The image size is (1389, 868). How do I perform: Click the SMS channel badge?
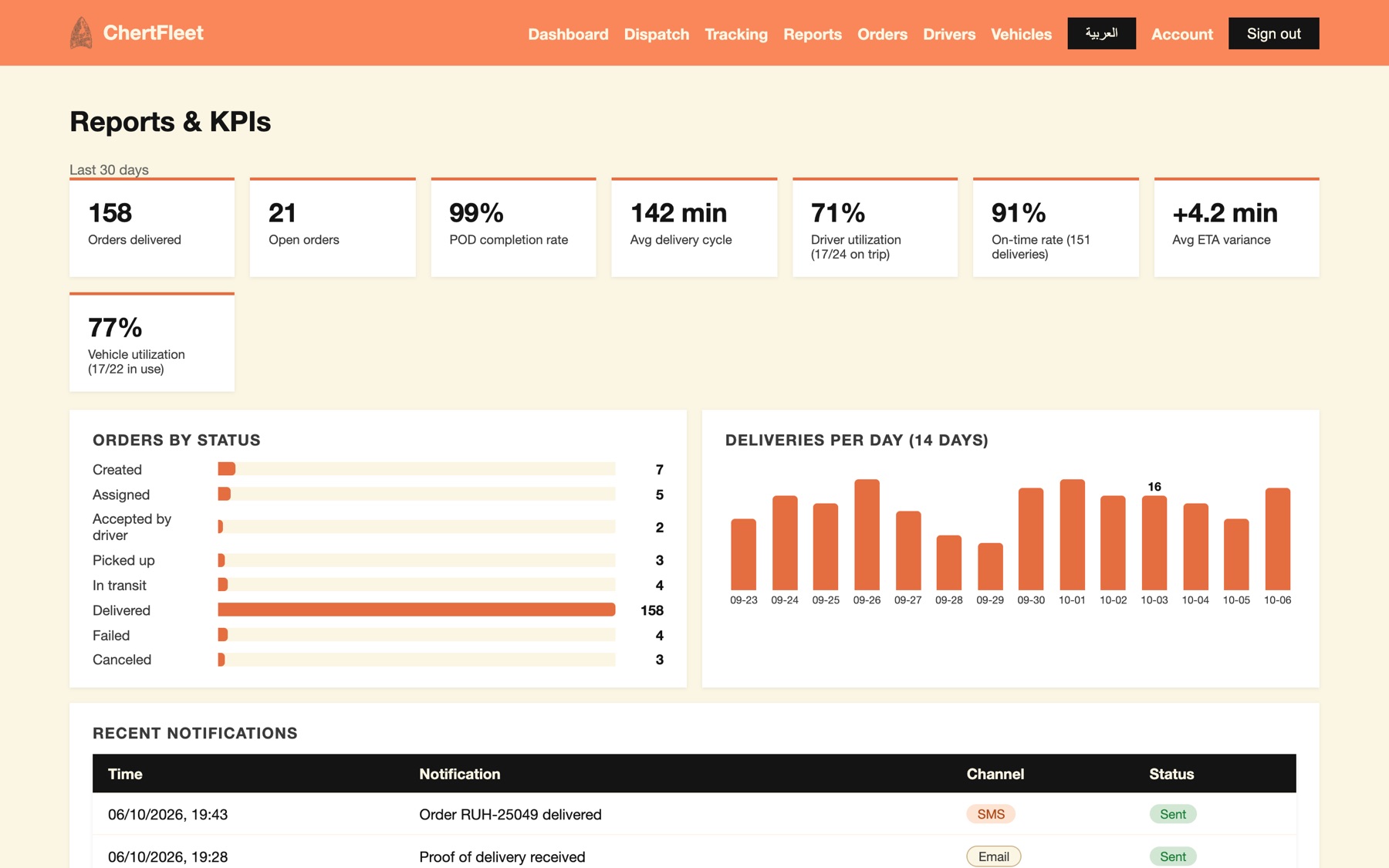point(991,814)
